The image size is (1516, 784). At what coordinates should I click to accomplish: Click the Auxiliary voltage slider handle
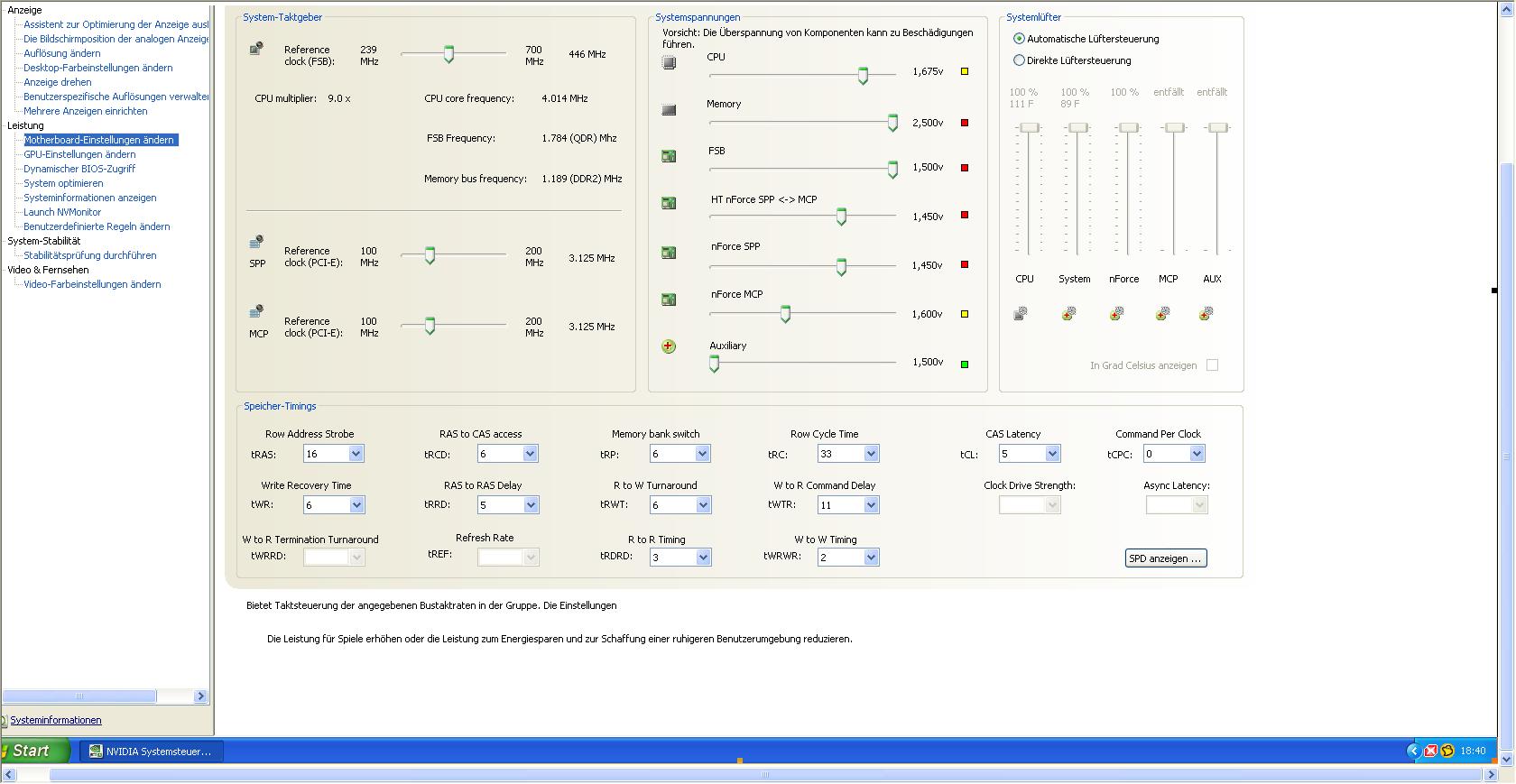(x=714, y=364)
